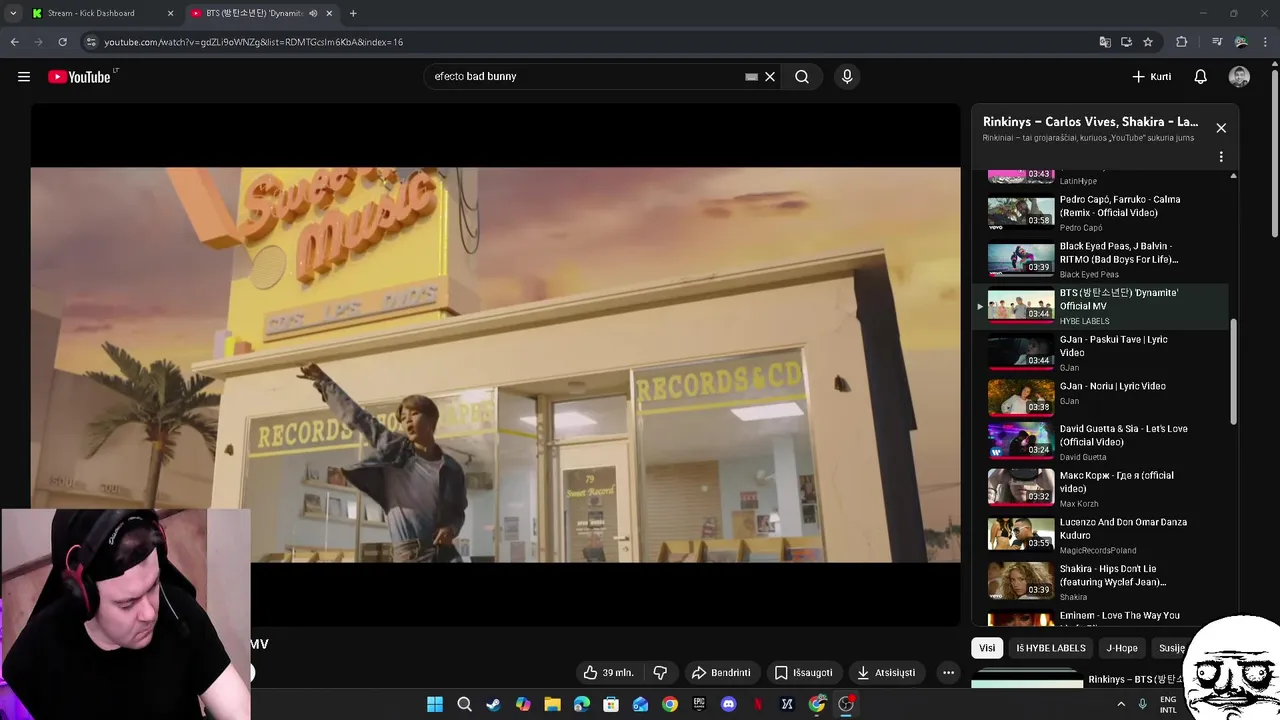
Task: Launch Steam from the taskbar
Action: click(493, 705)
